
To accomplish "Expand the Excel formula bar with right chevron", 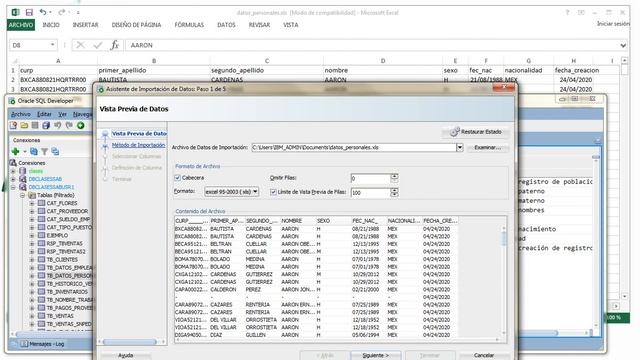I will tap(623, 45).
